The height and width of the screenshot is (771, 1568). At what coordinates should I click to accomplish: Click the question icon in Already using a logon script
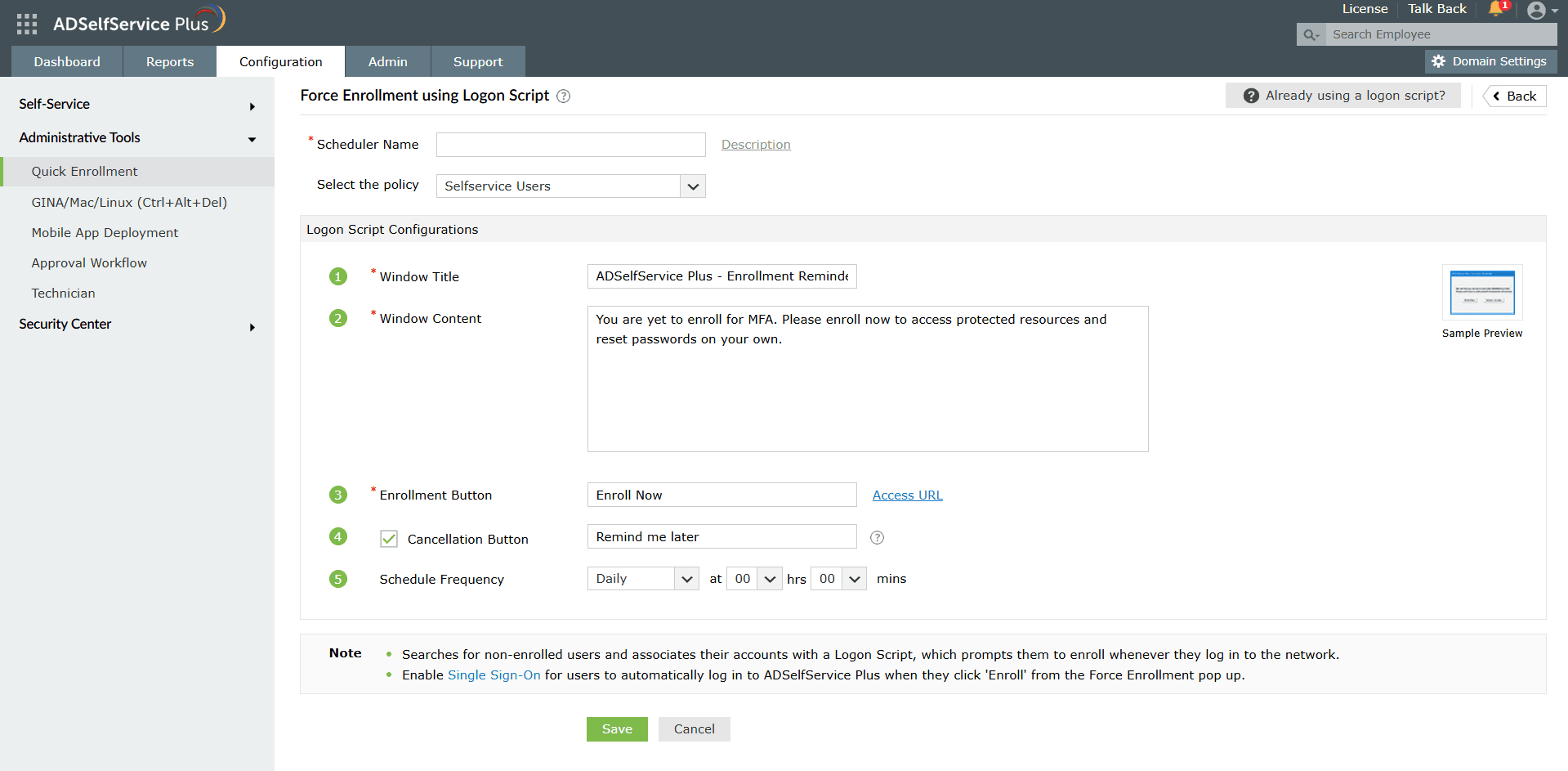(1251, 96)
